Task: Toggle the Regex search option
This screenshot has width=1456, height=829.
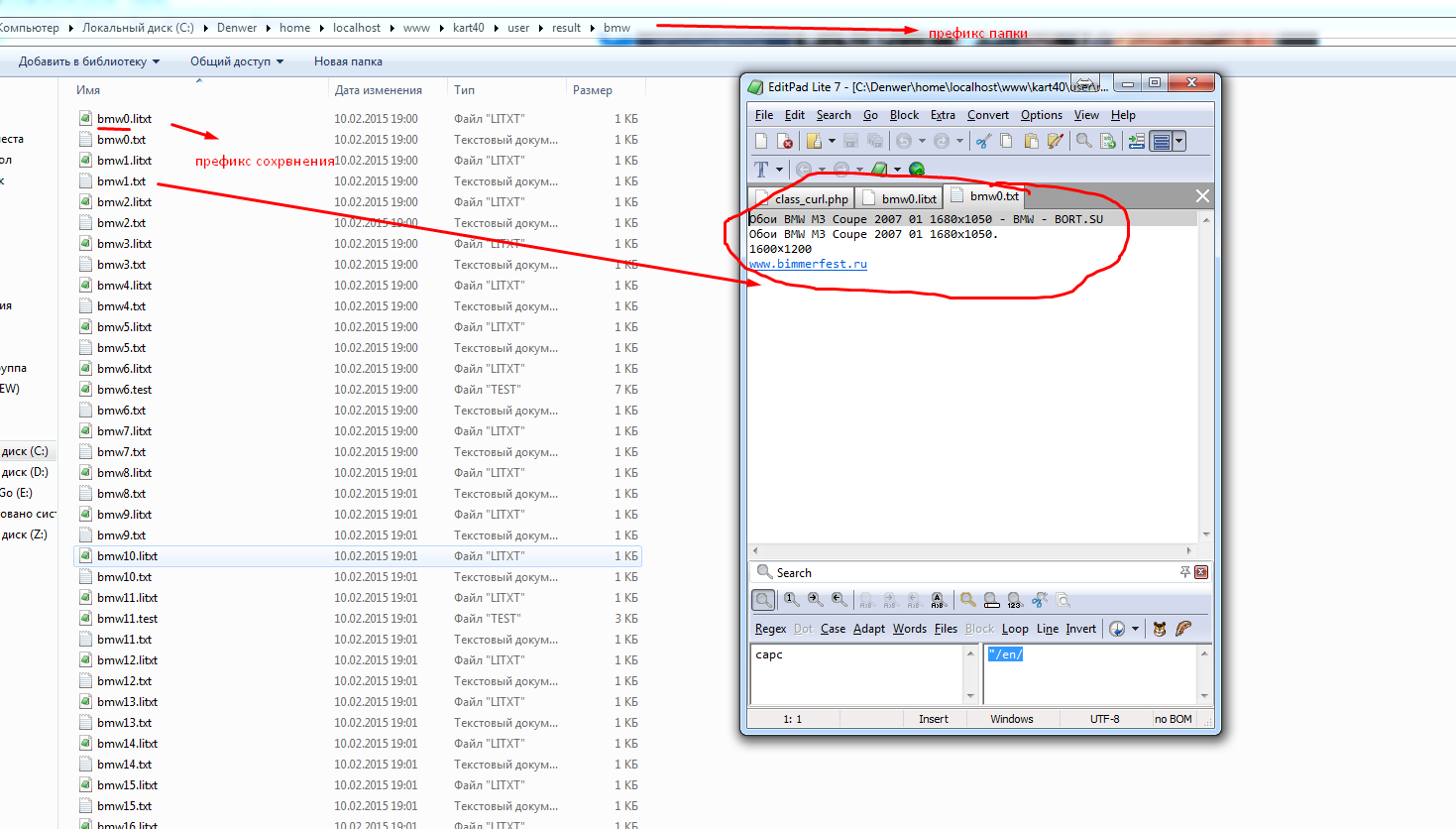Action: (770, 629)
